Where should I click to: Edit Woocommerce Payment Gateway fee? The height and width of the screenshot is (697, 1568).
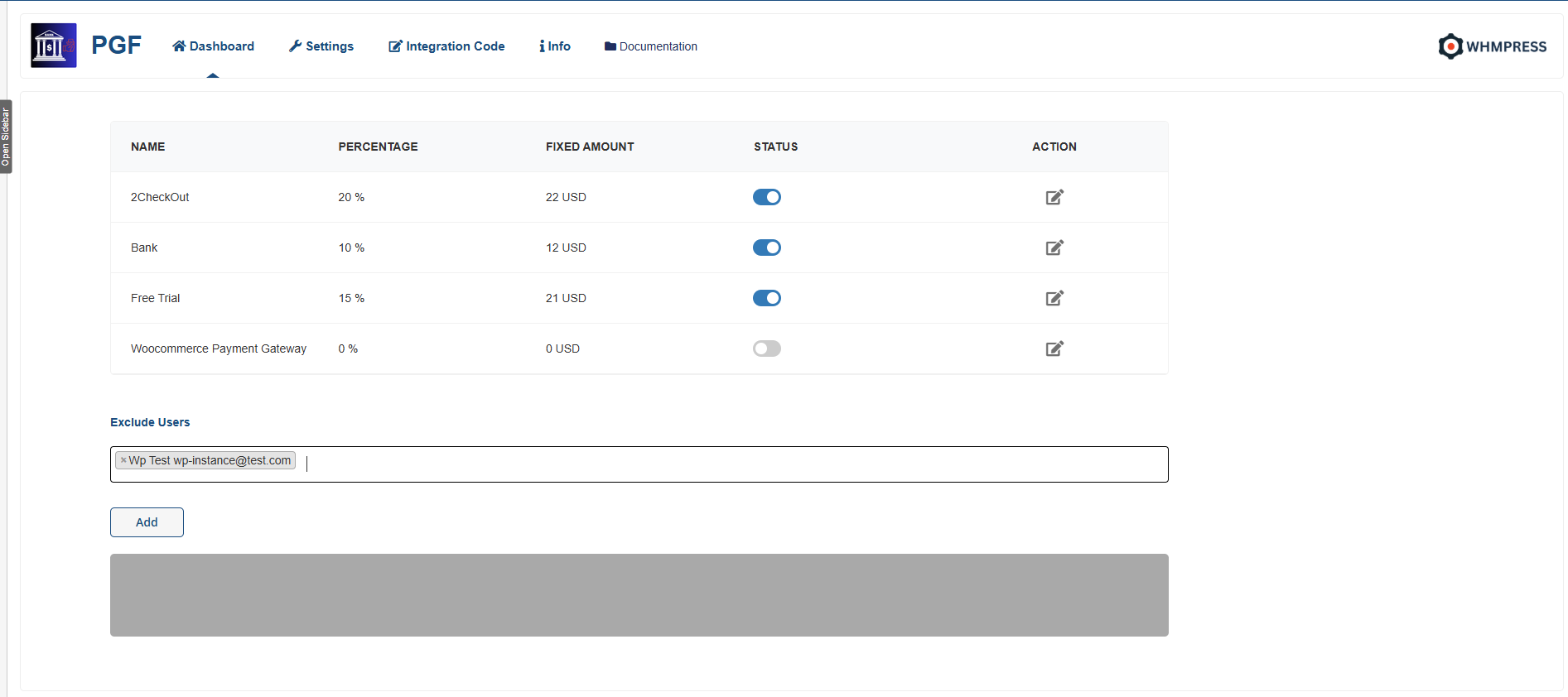tap(1054, 348)
